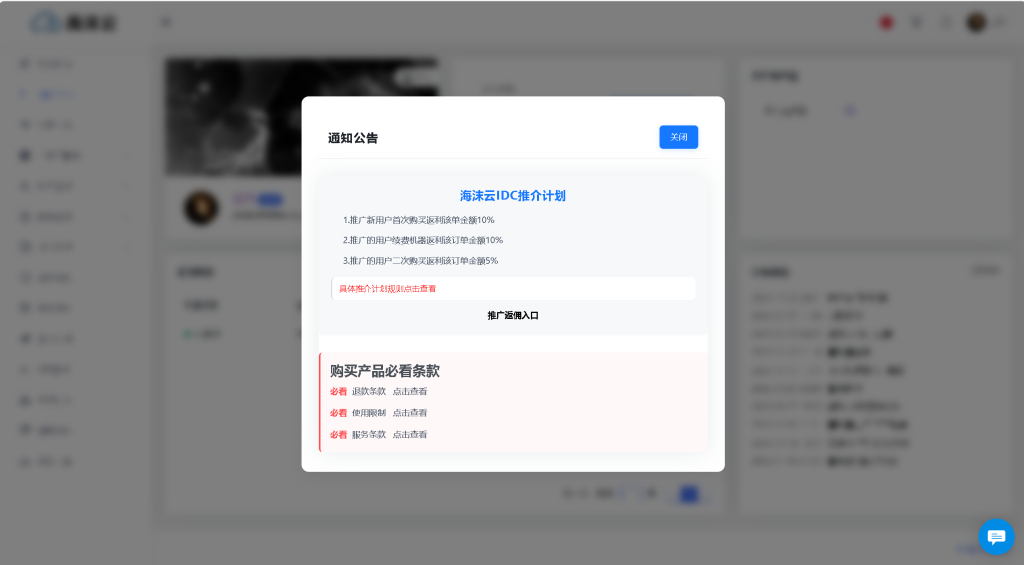Screen dimensions: 1024x565
Task: Click the 通知公告 dialog title
Action: [x=353, y=138]
